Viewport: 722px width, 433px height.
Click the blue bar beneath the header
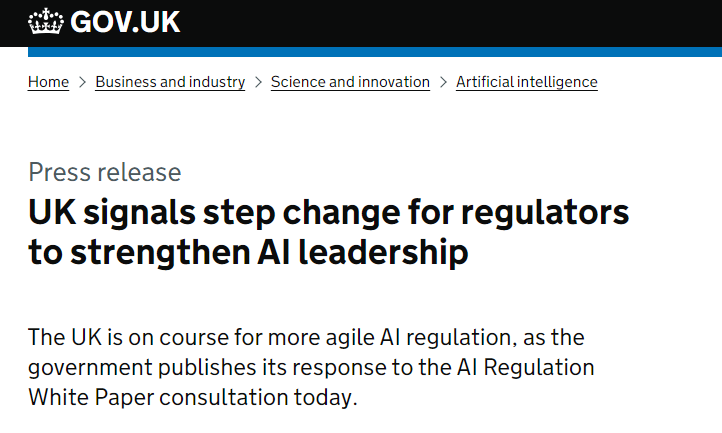pos(375,52)
